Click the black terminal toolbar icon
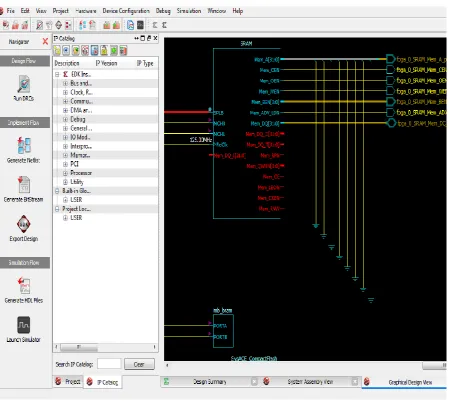Image resolution: width=449 pixels, height=401 pixels. (140, 25)
